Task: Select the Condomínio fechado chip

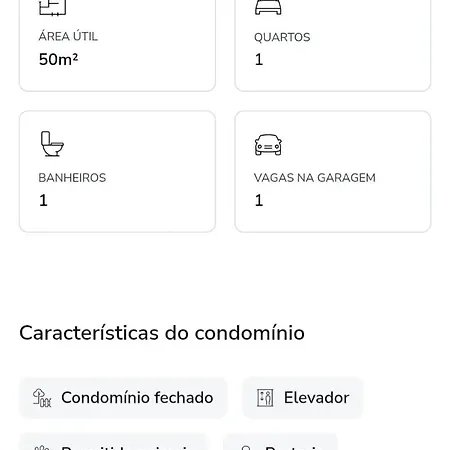Action: click(x=124, y=398)
